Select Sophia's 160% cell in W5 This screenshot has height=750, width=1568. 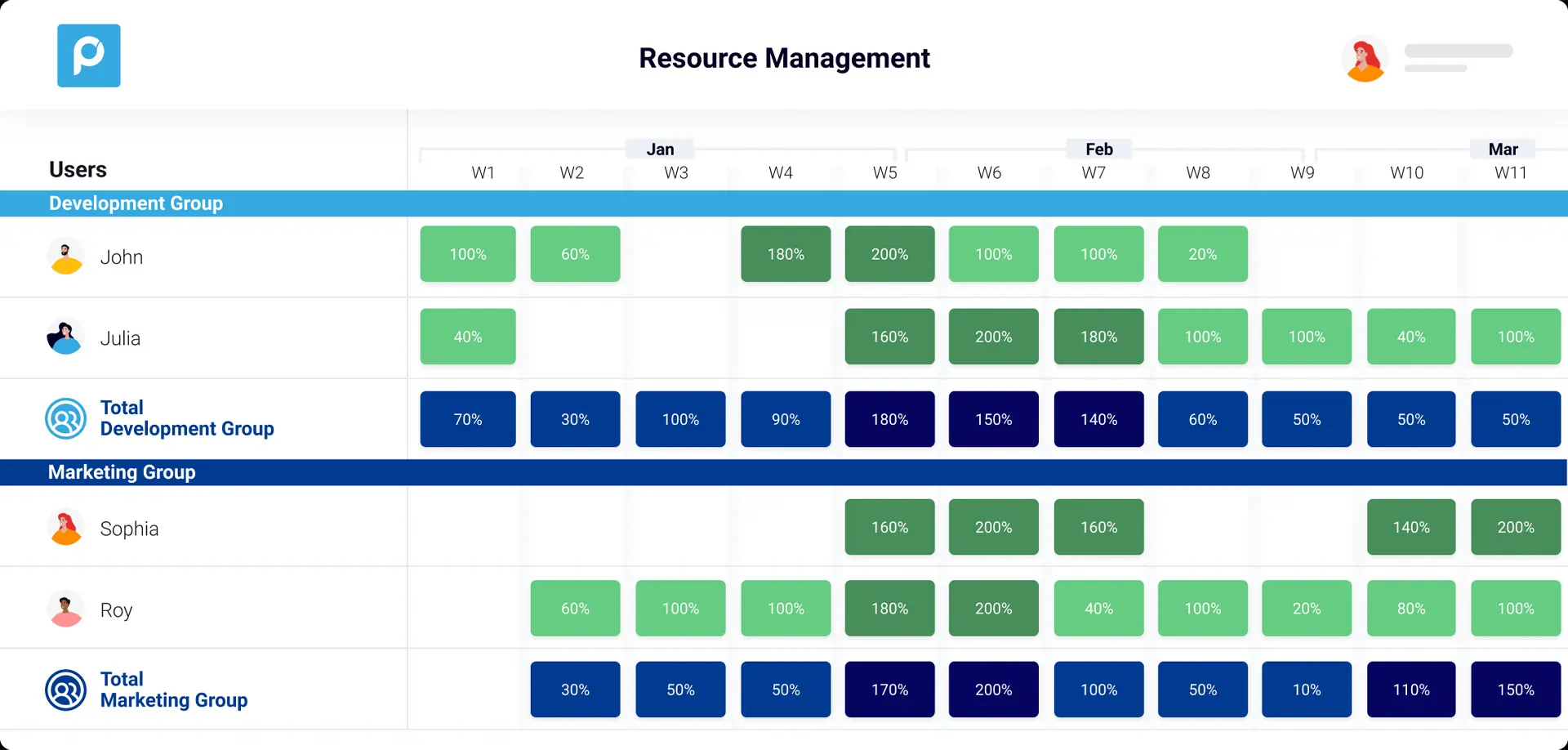click(x=889, y=527)
